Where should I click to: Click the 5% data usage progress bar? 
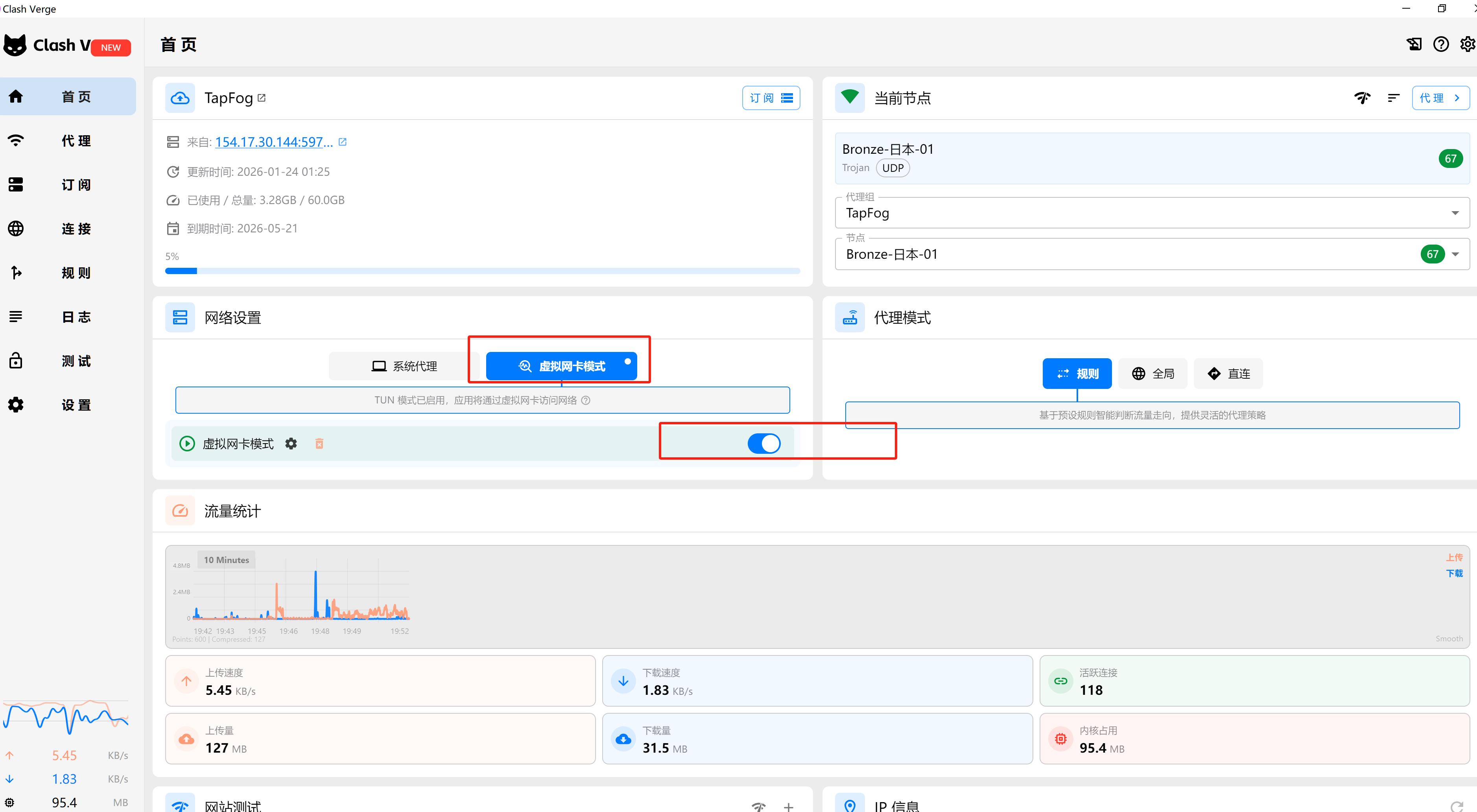(x=482, y=271)
